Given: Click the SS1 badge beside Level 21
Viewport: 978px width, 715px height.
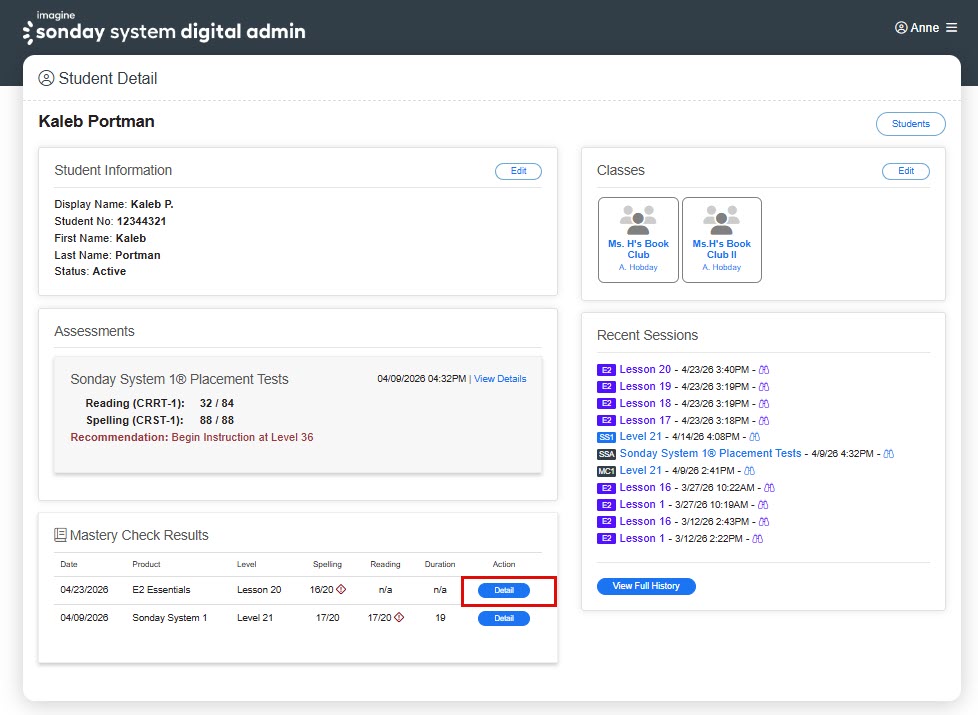Looking at the screenshot, I should [x=606, y=437].
